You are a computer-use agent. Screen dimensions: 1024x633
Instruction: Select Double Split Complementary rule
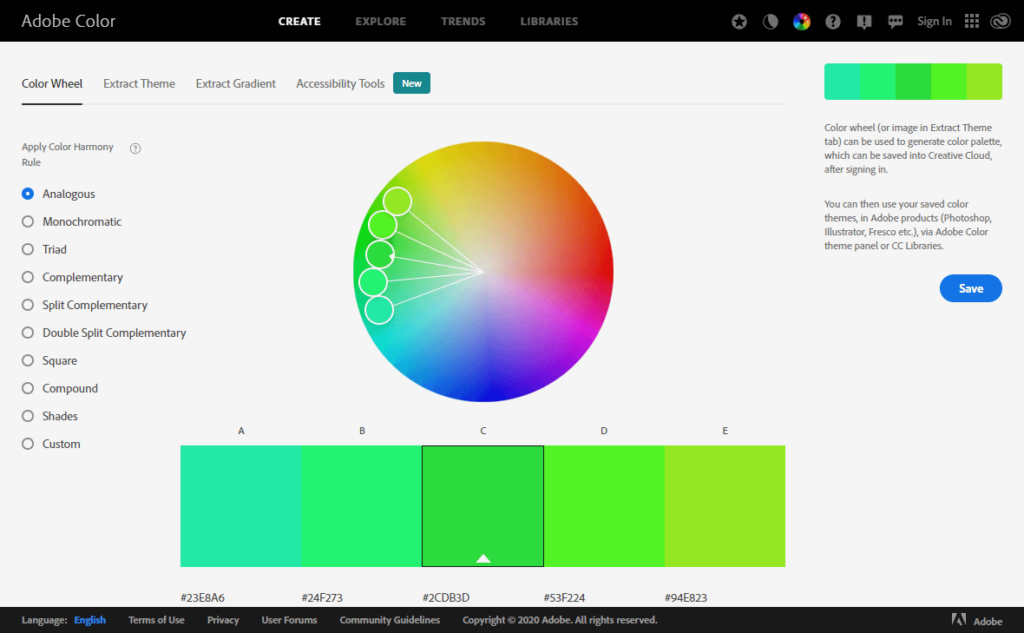[x=27, y=333]
